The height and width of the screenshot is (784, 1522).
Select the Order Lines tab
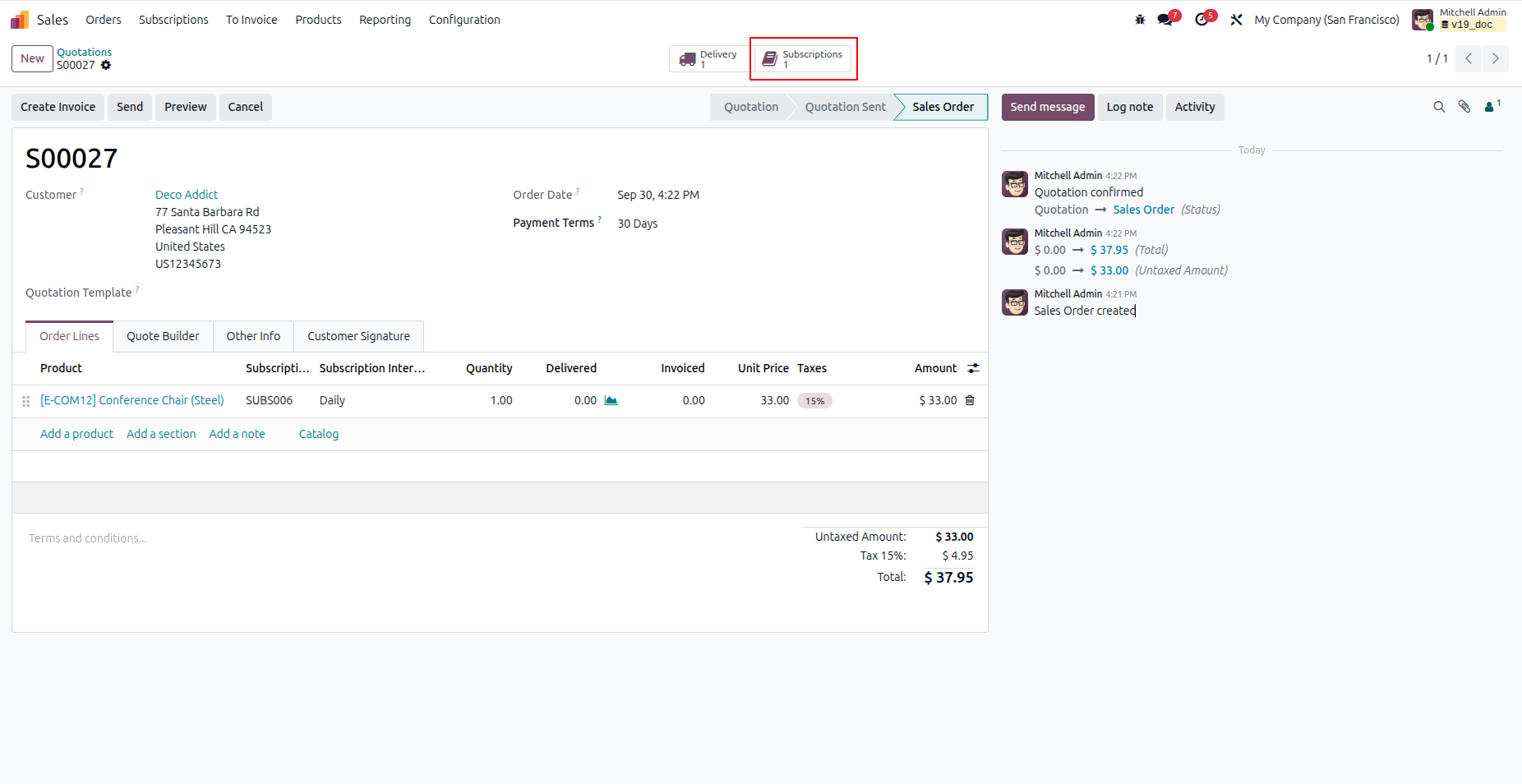click(x=69, y=336)
